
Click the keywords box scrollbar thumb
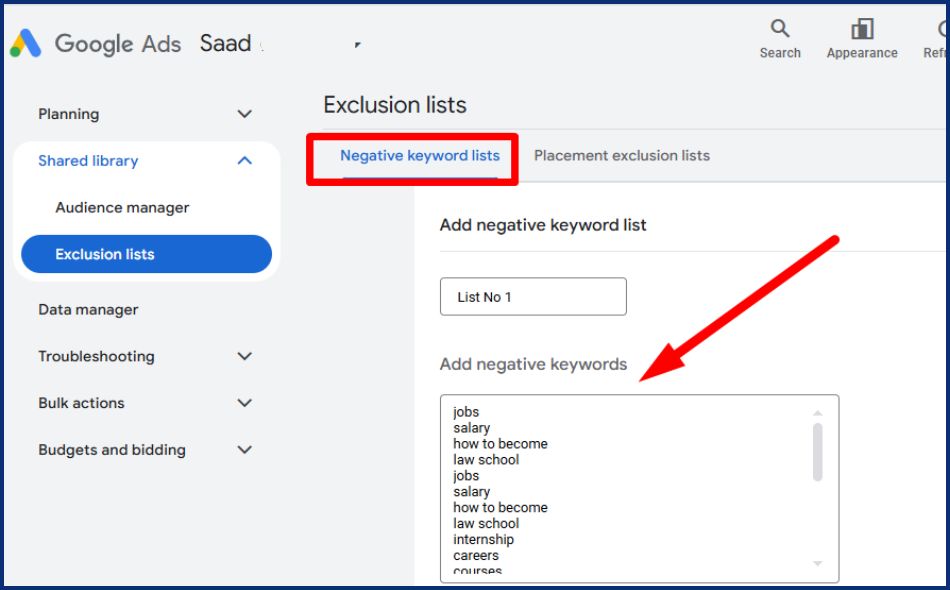[817, 452]
